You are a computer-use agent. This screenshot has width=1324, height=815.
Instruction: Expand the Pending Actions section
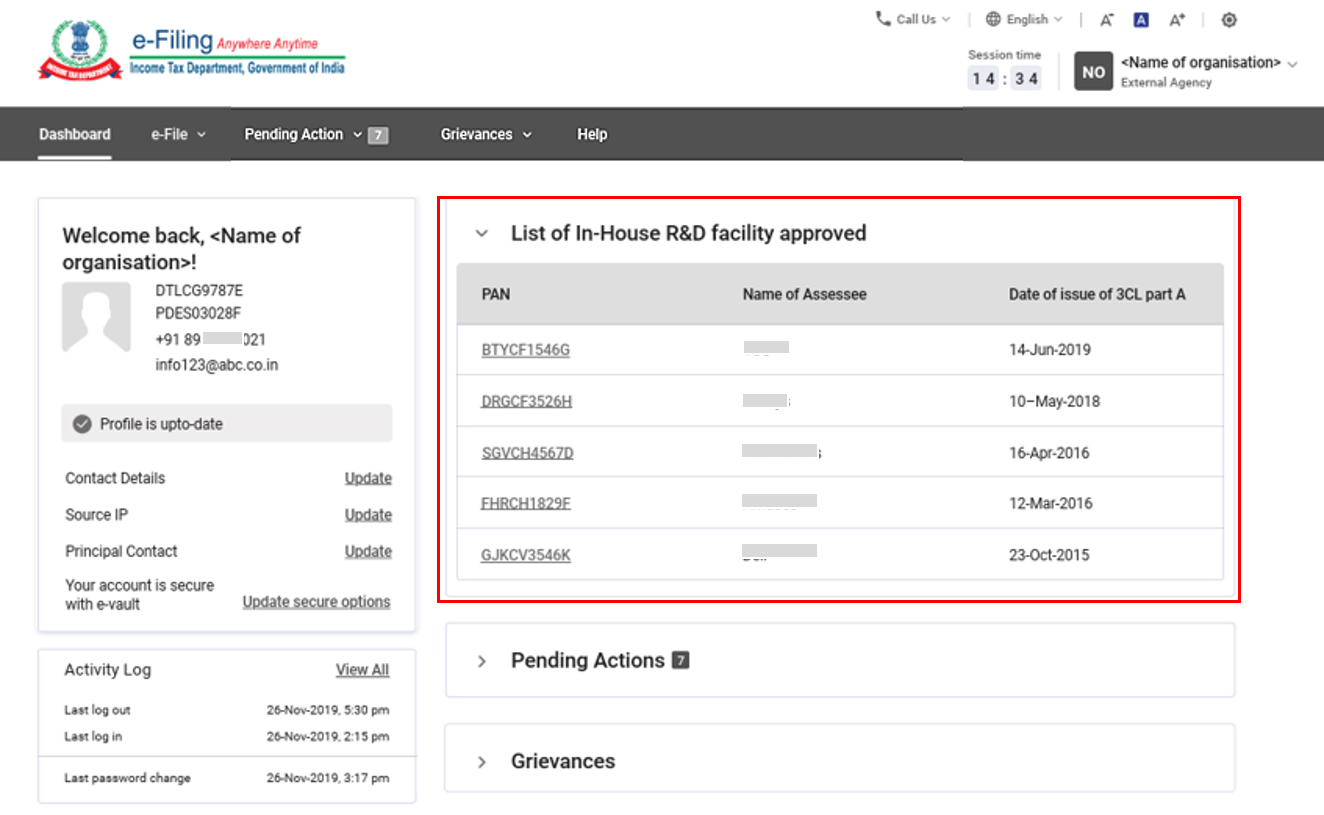click(482, 661)
